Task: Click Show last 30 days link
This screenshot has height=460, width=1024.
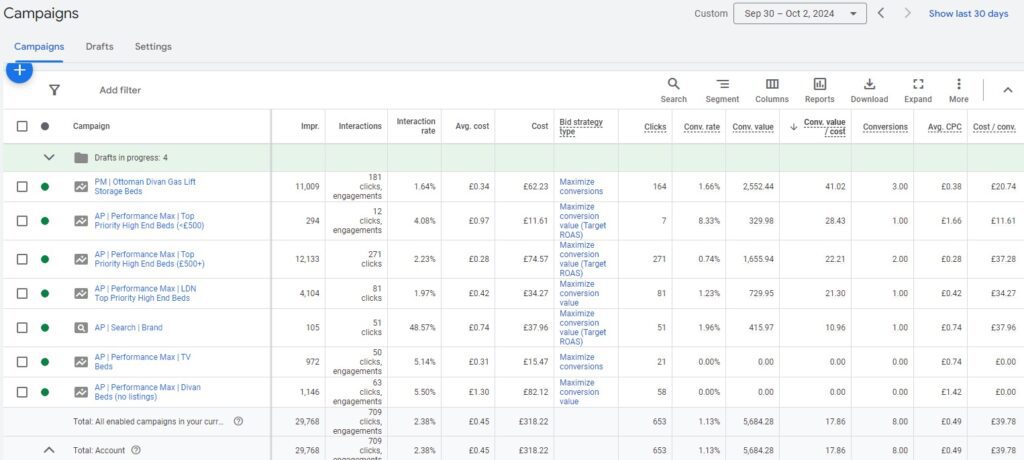Action: coord(967,14)
